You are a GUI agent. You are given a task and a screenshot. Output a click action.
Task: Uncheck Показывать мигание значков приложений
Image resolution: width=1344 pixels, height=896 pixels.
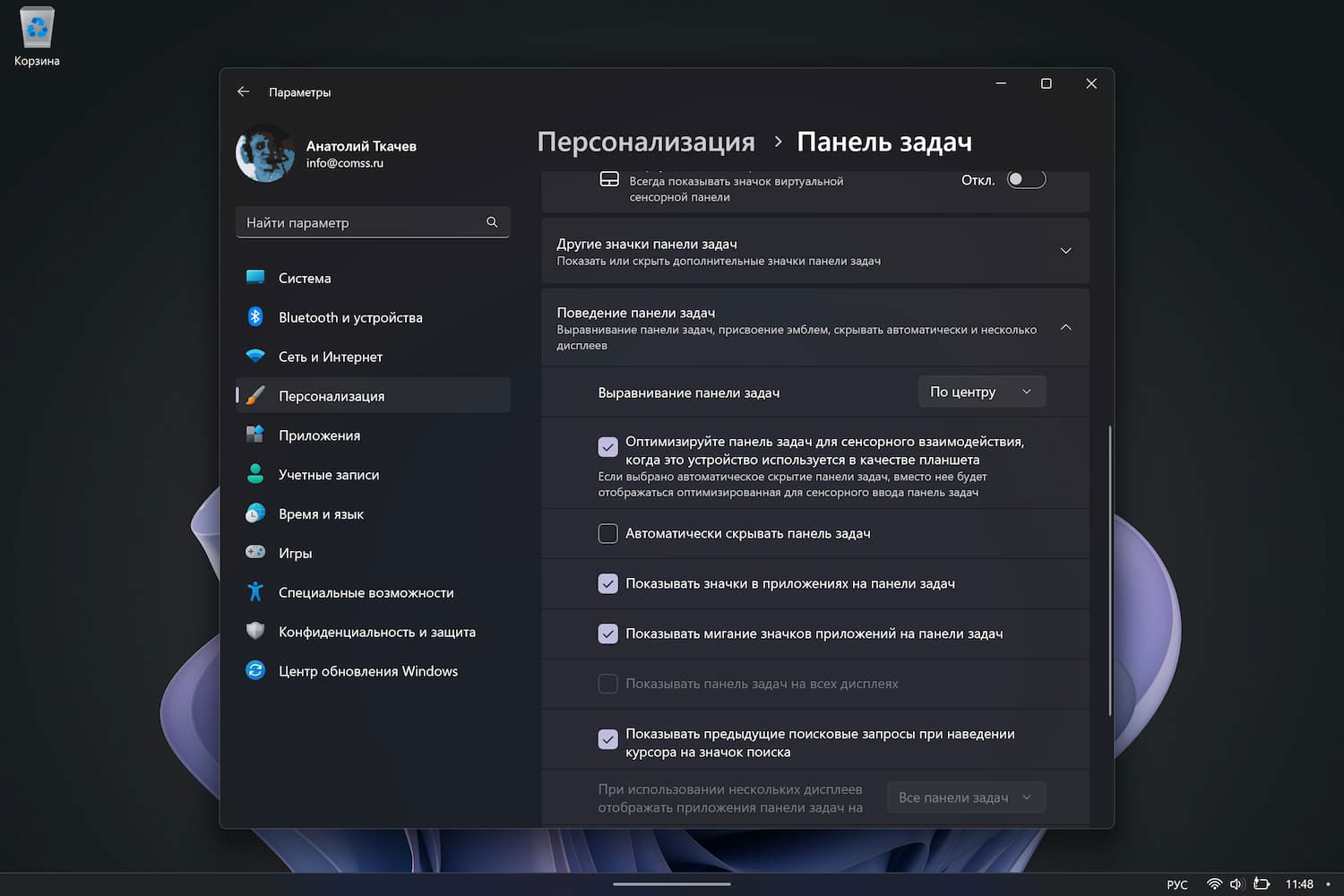pos(608,634)
